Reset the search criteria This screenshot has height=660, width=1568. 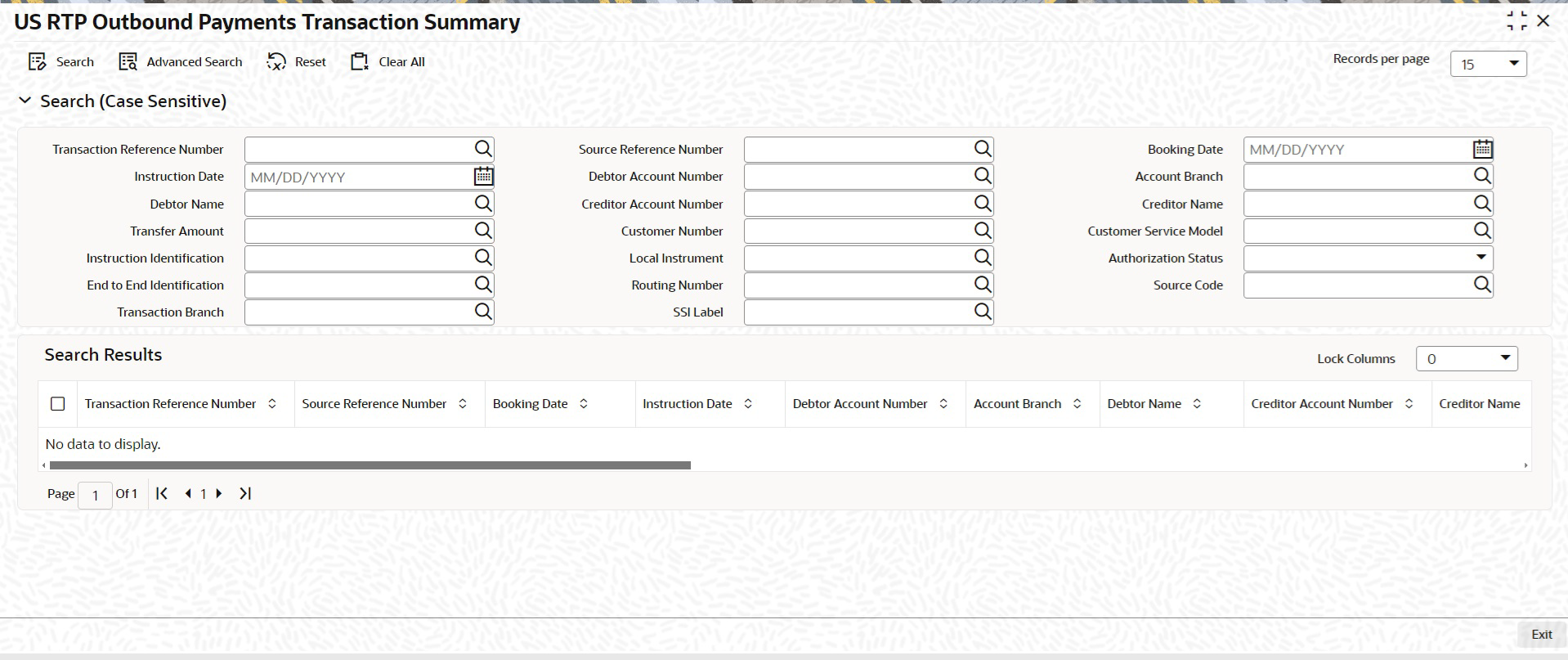[296, 62]
